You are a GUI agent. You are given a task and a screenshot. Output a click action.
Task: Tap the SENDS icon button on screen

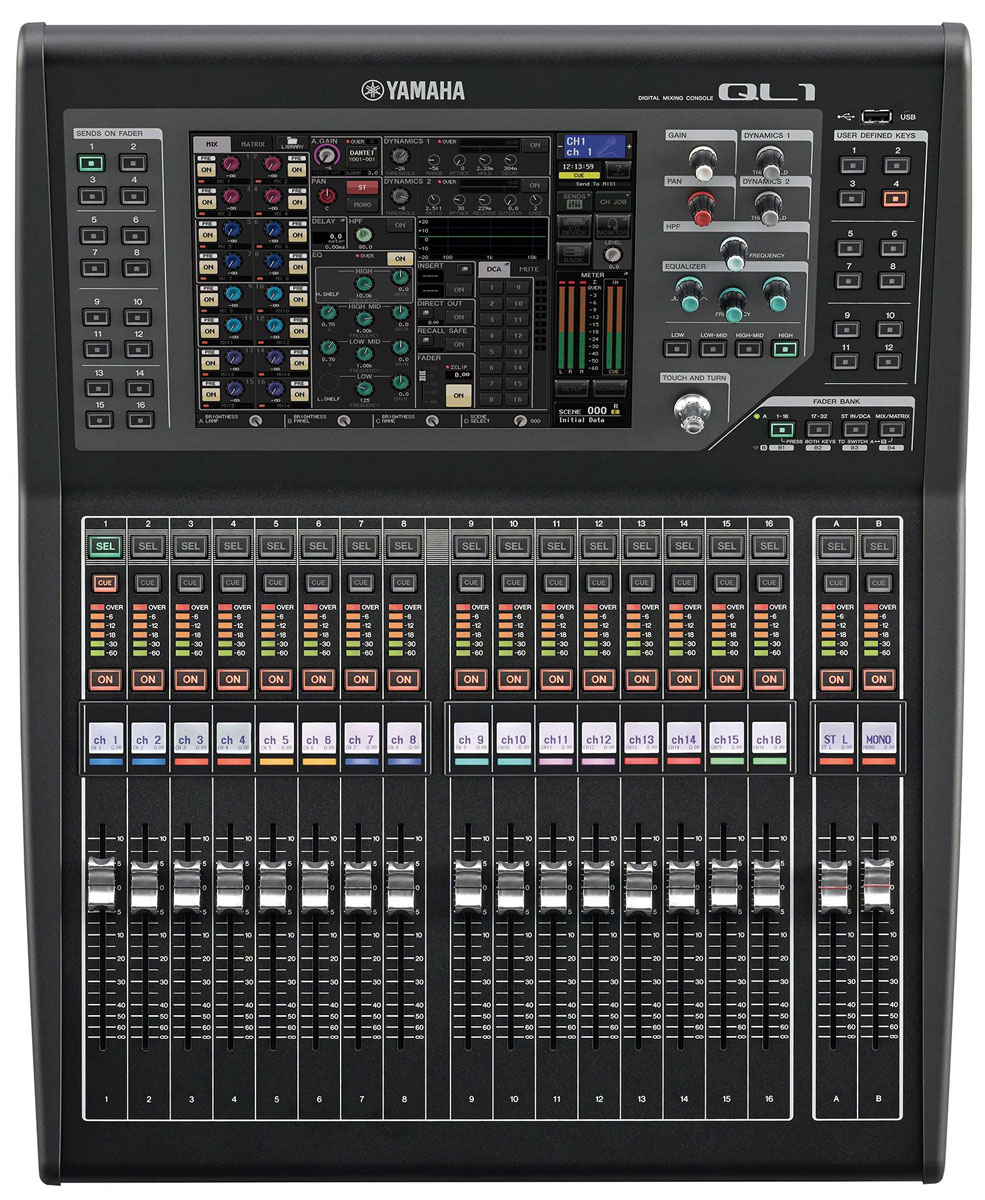pos(574,200)
